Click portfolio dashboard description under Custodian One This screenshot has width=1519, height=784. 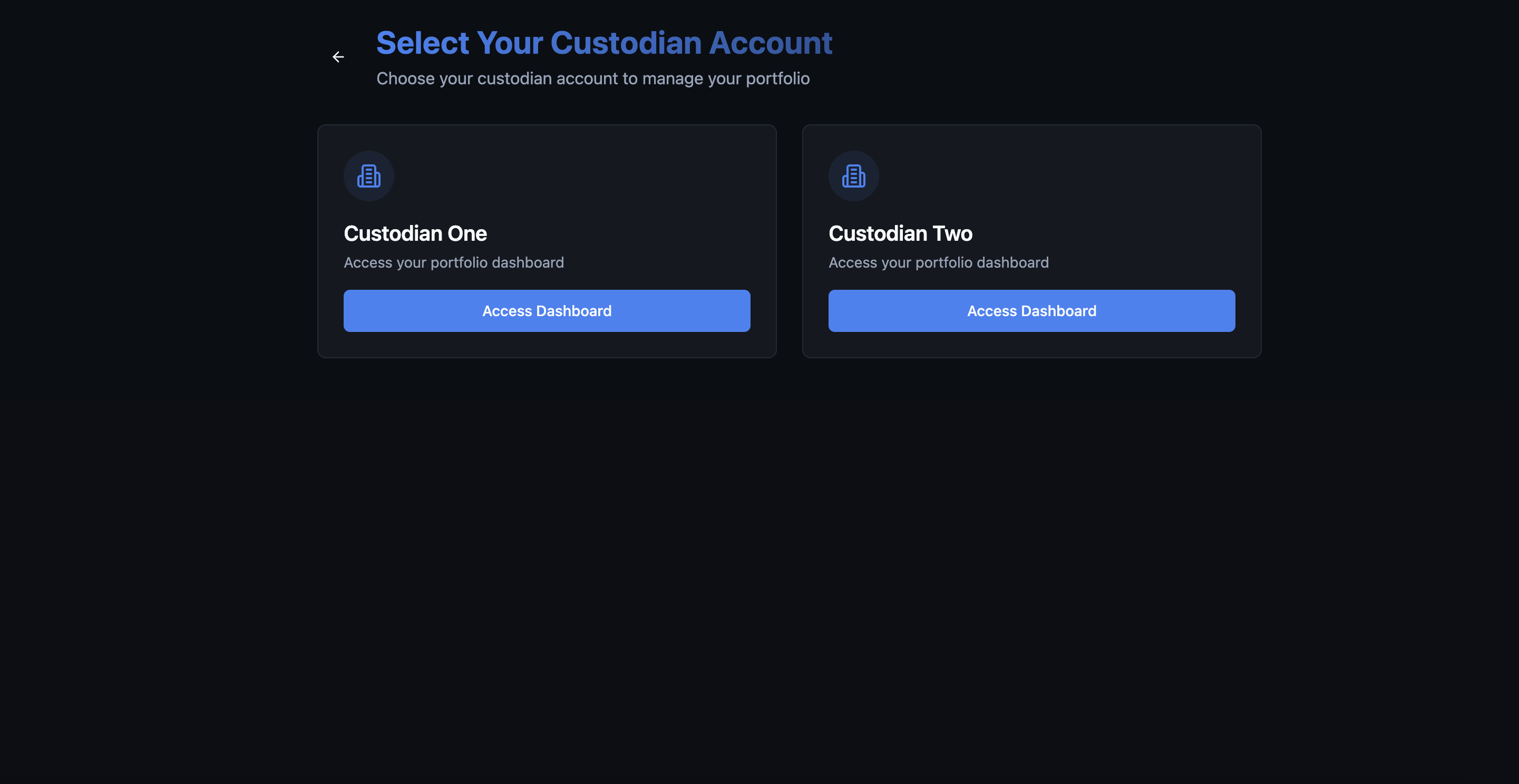coord(453,262)
